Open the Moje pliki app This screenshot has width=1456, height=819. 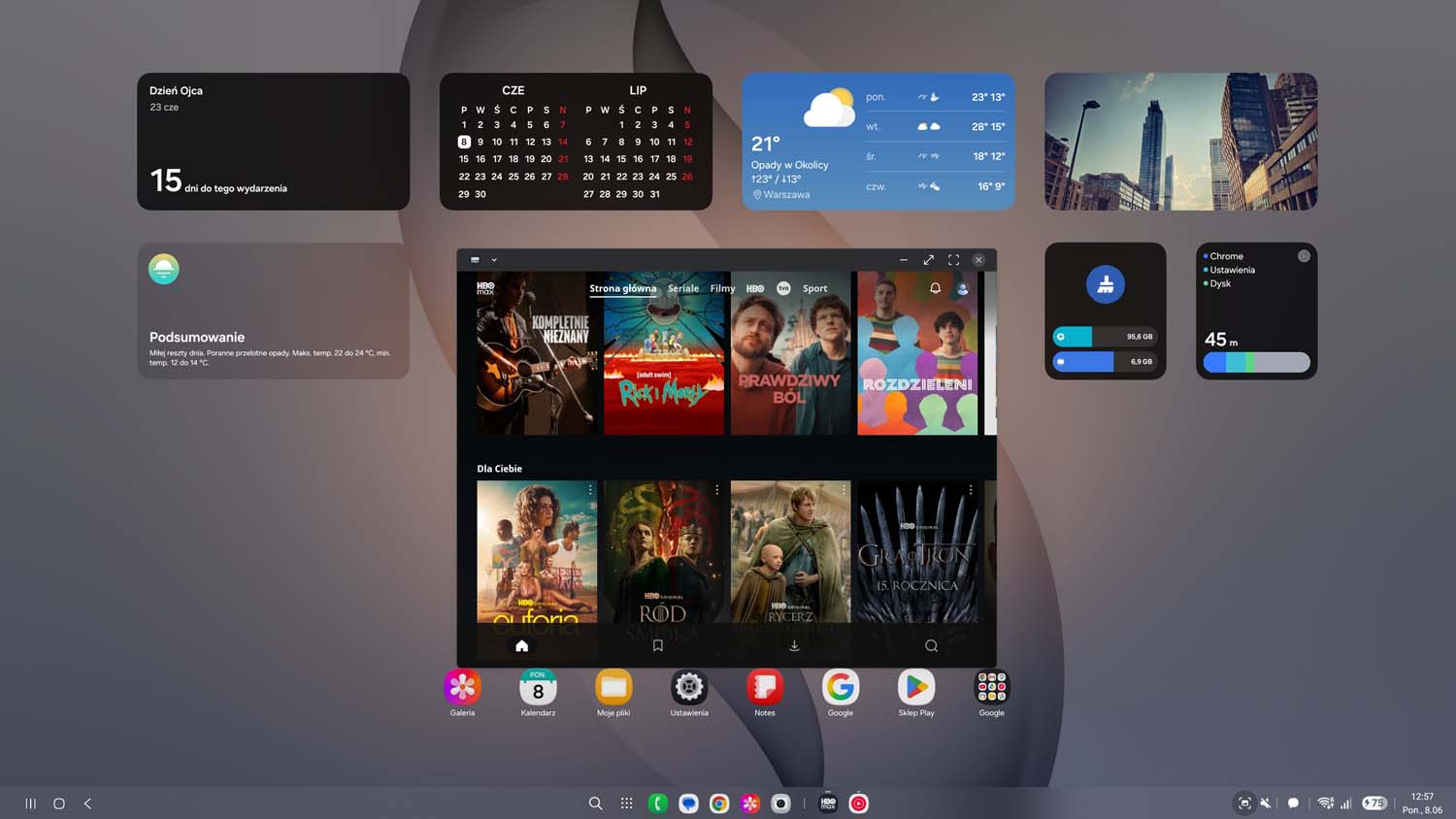pyautogui.click(x=613, y=687)
